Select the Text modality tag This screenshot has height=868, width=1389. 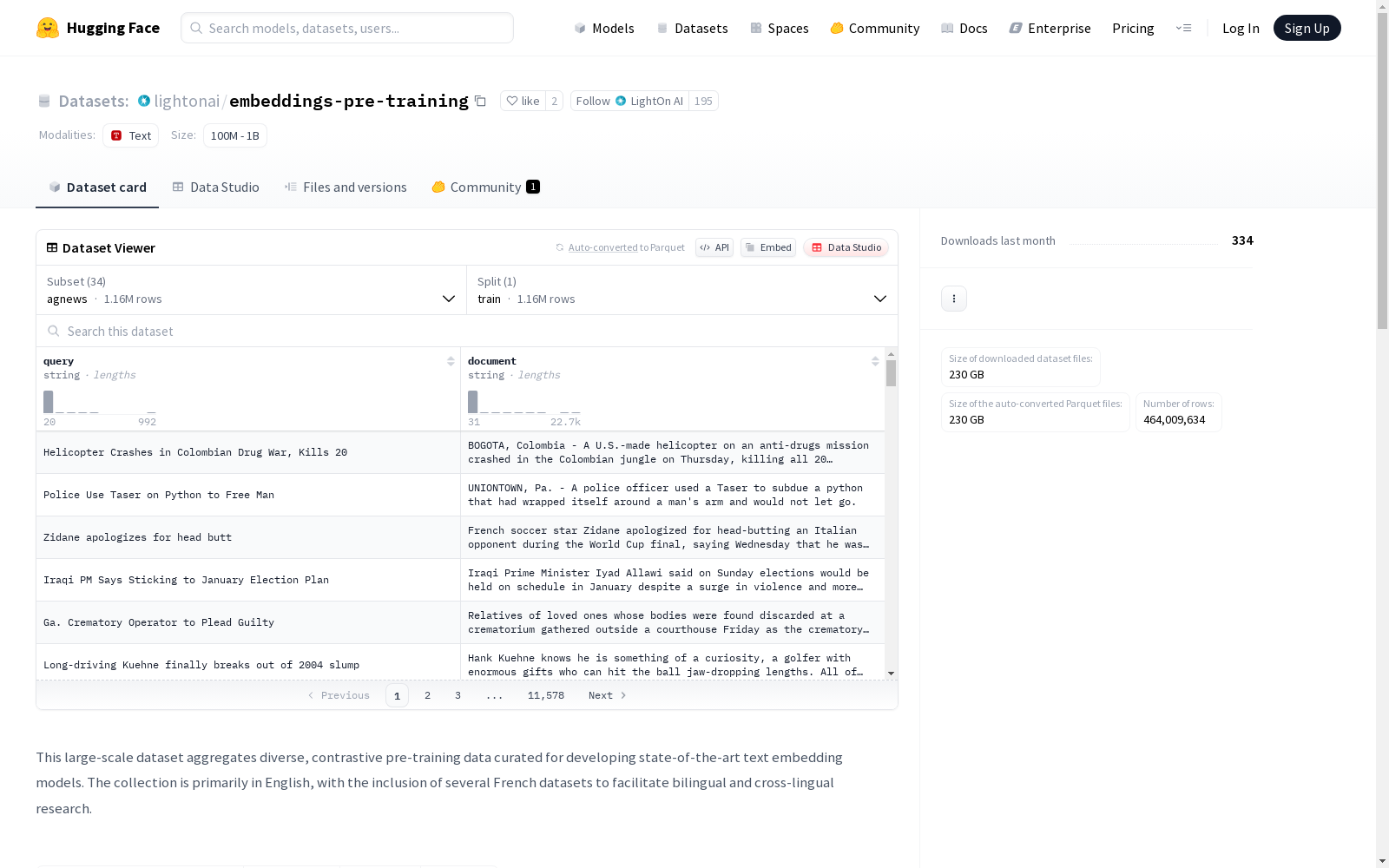[131, 135]
